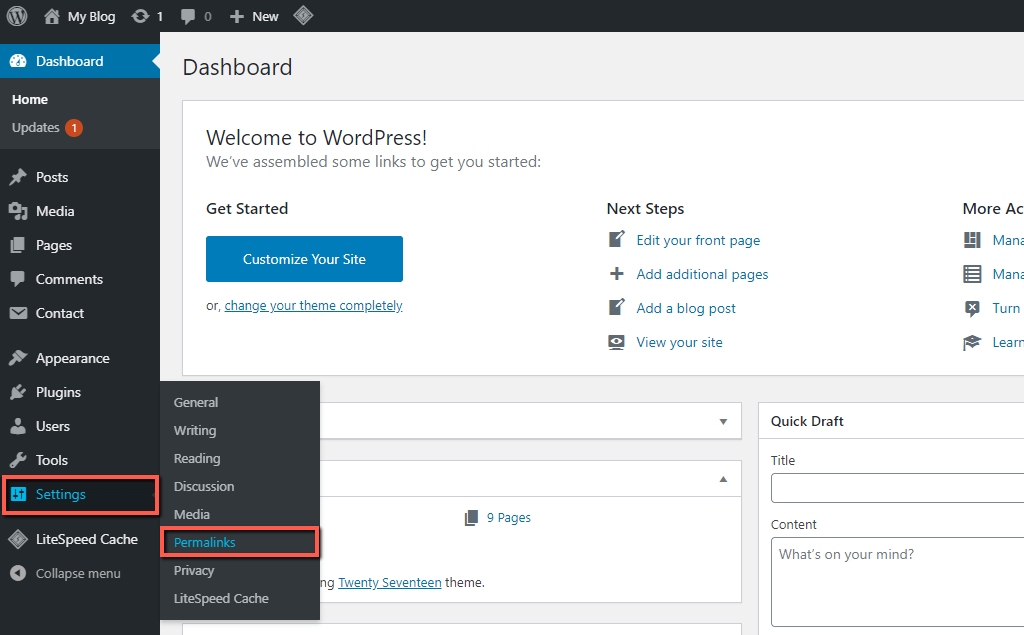This screenshot has width=1024, height=635.
Task: Click the Customize Your Site button
Action: pos(304,258)
